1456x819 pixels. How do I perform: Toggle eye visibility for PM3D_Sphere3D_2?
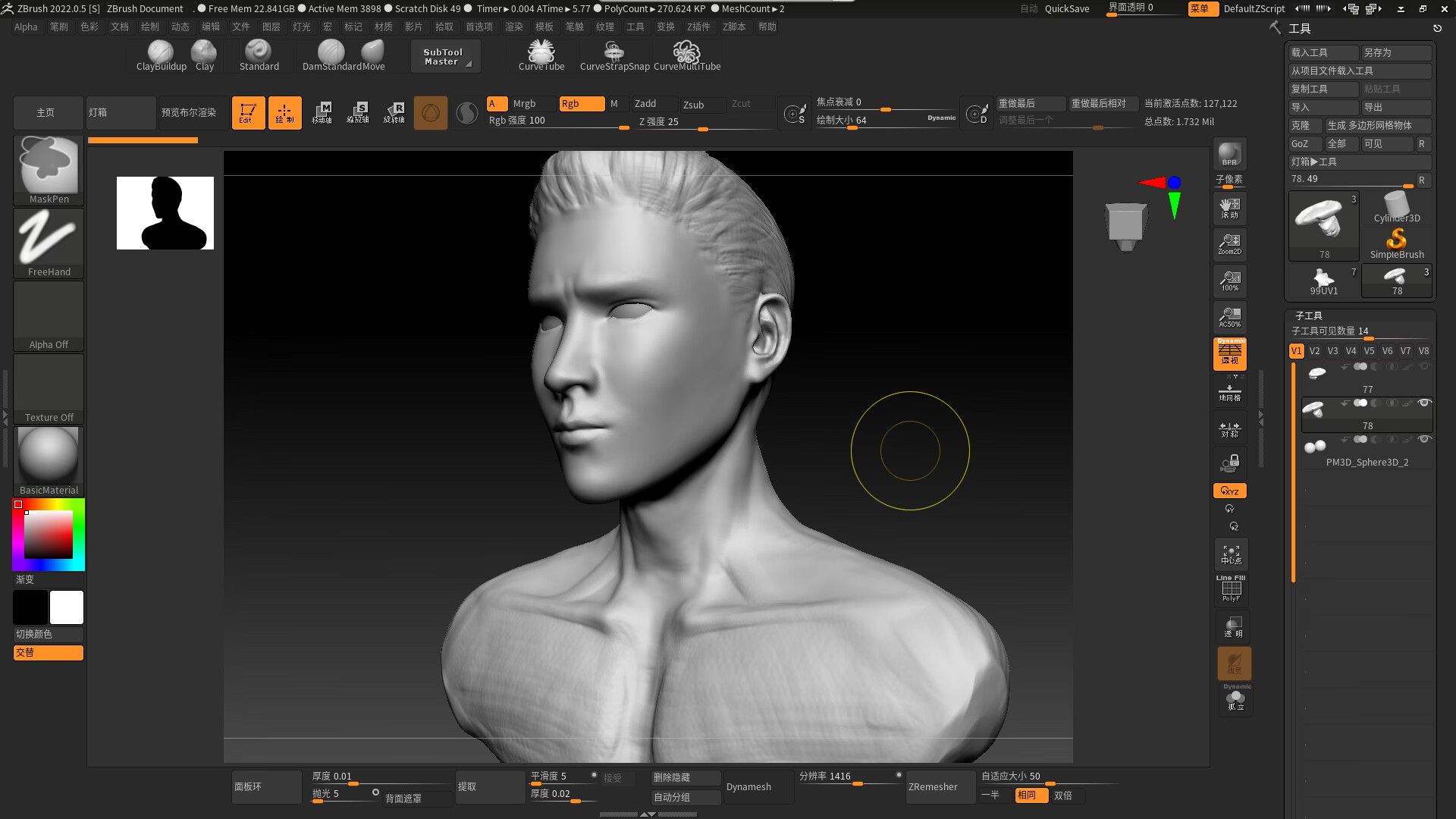(1424, 439)
